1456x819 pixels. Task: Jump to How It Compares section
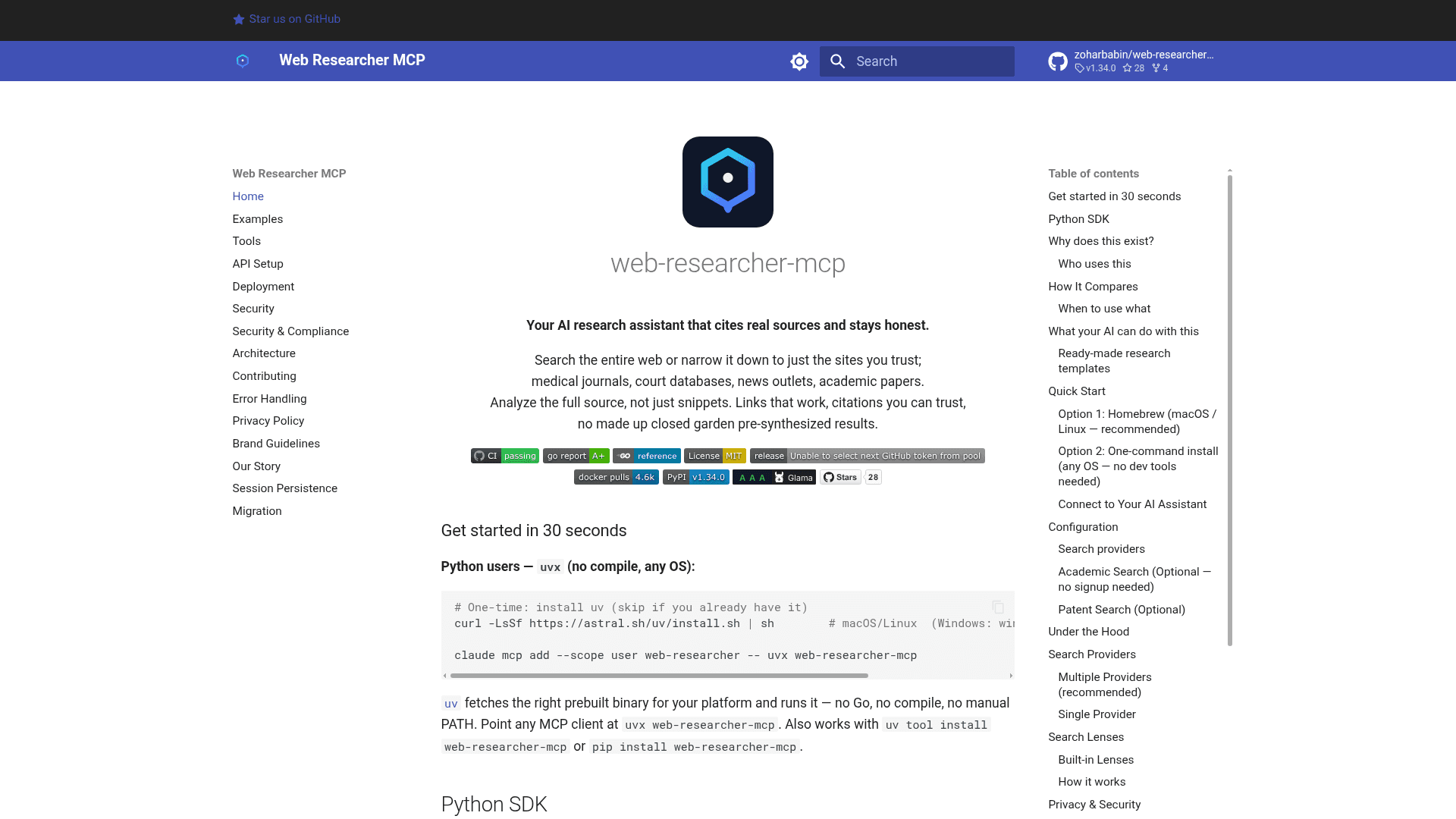(1093, 287)
